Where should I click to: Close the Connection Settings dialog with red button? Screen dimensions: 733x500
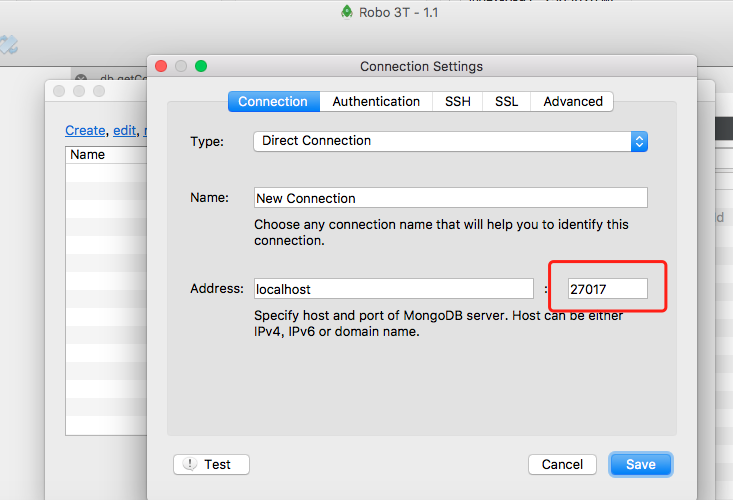click(161, 66)
